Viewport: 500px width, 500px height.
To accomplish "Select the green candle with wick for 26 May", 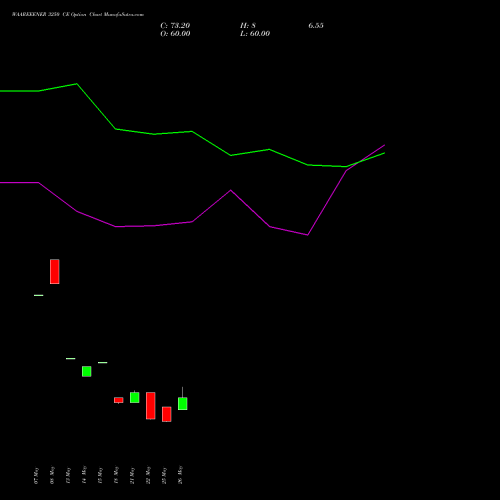I will [x=183, y=403].
